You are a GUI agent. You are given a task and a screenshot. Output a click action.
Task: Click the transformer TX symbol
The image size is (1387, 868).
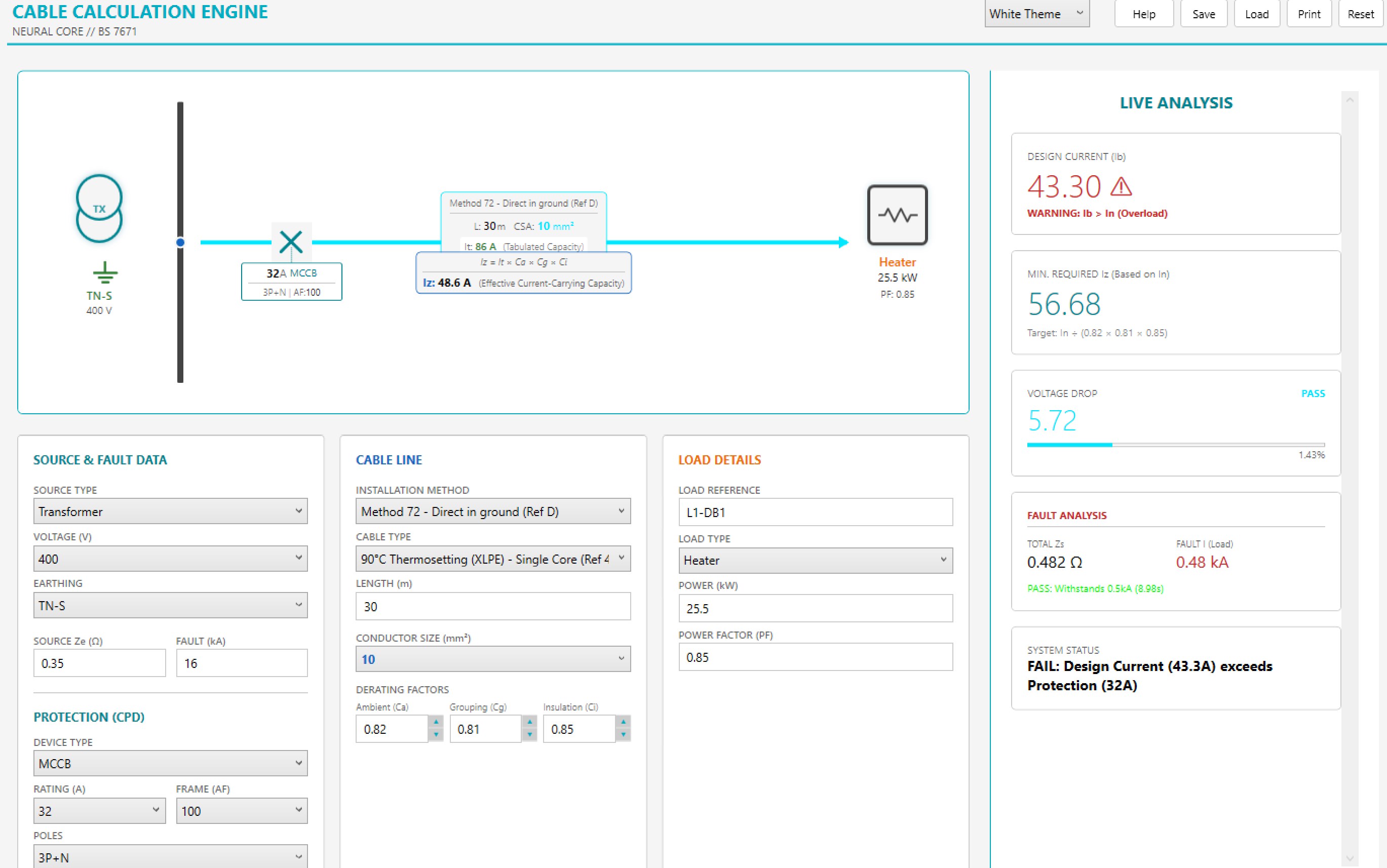(x=99, y=208)
